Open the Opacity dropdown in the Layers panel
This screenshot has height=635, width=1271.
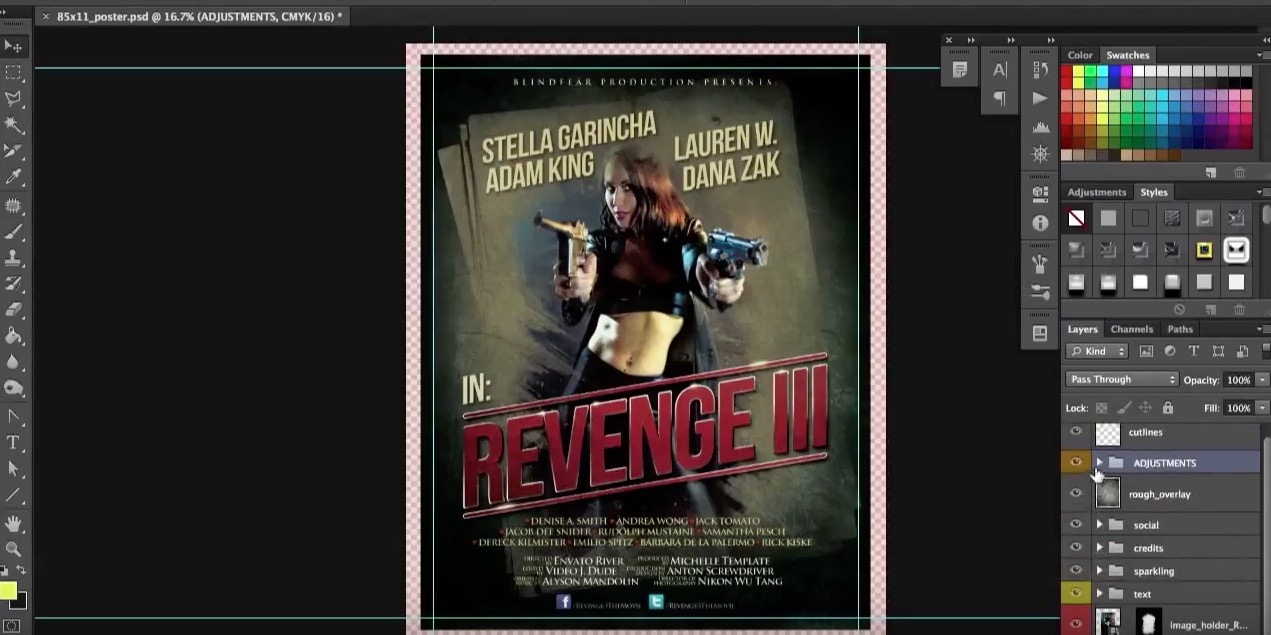pyautogui.click(x=1263, y=379)
